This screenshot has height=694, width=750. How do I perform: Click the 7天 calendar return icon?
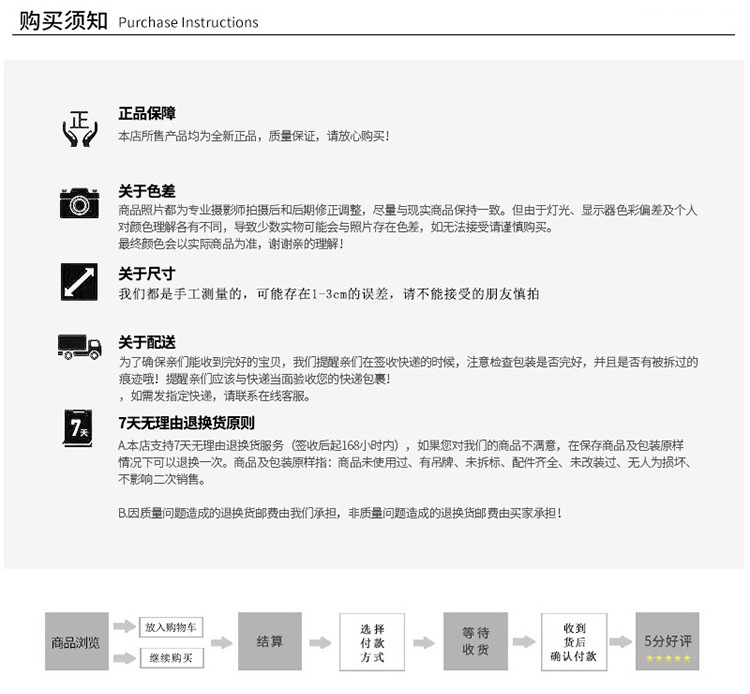78,428
